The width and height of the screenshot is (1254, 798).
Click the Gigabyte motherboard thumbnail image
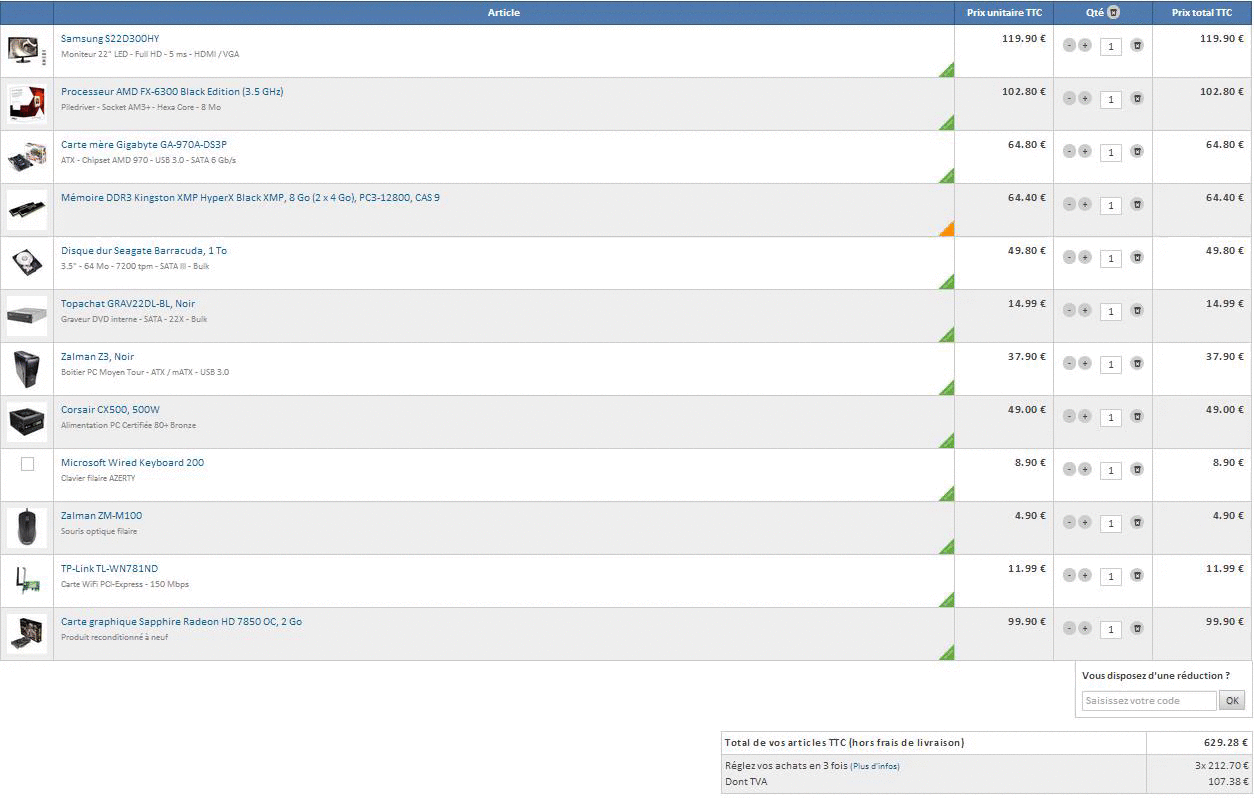tap(27, 157)
